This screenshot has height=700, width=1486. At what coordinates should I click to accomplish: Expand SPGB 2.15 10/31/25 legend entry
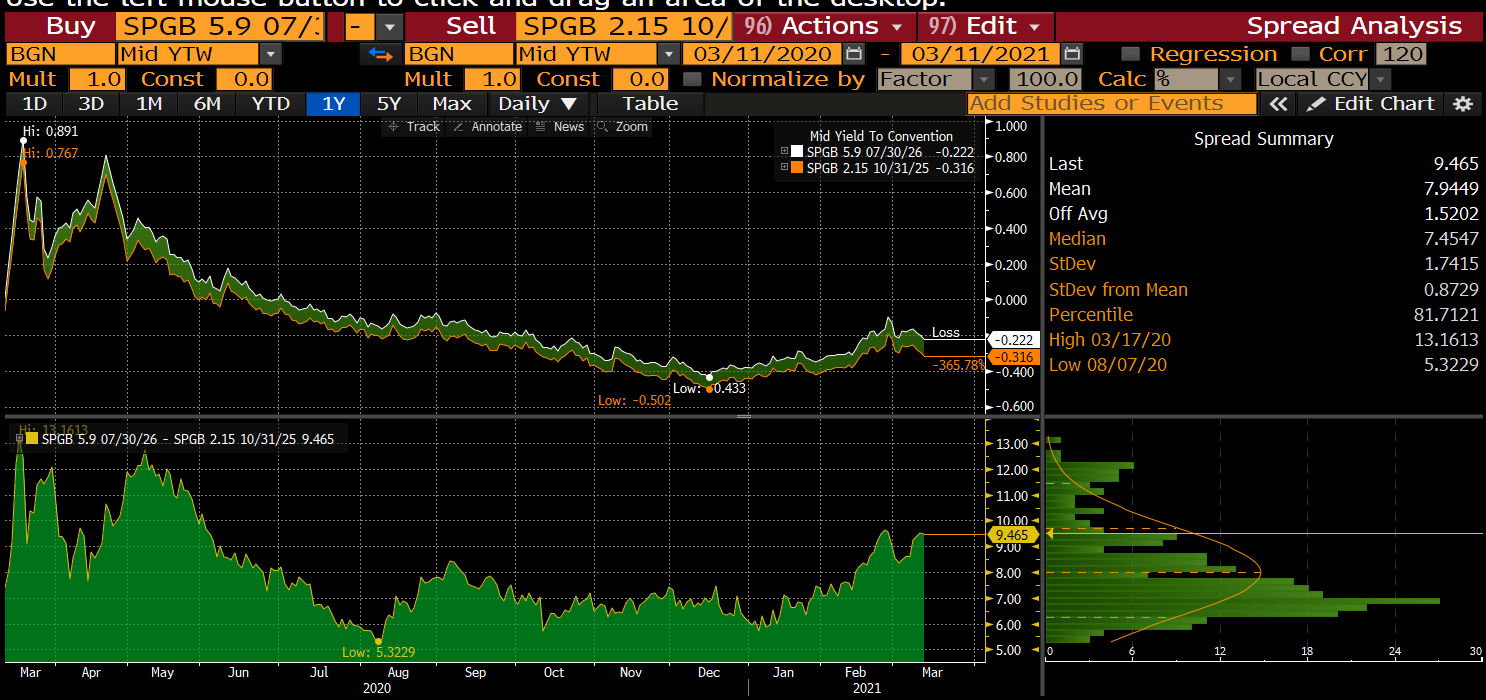point(784,168)
